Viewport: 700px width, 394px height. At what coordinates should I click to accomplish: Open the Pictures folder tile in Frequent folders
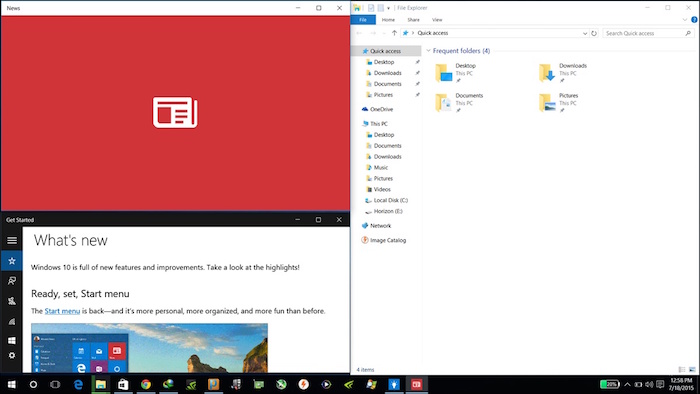[558, 103]
